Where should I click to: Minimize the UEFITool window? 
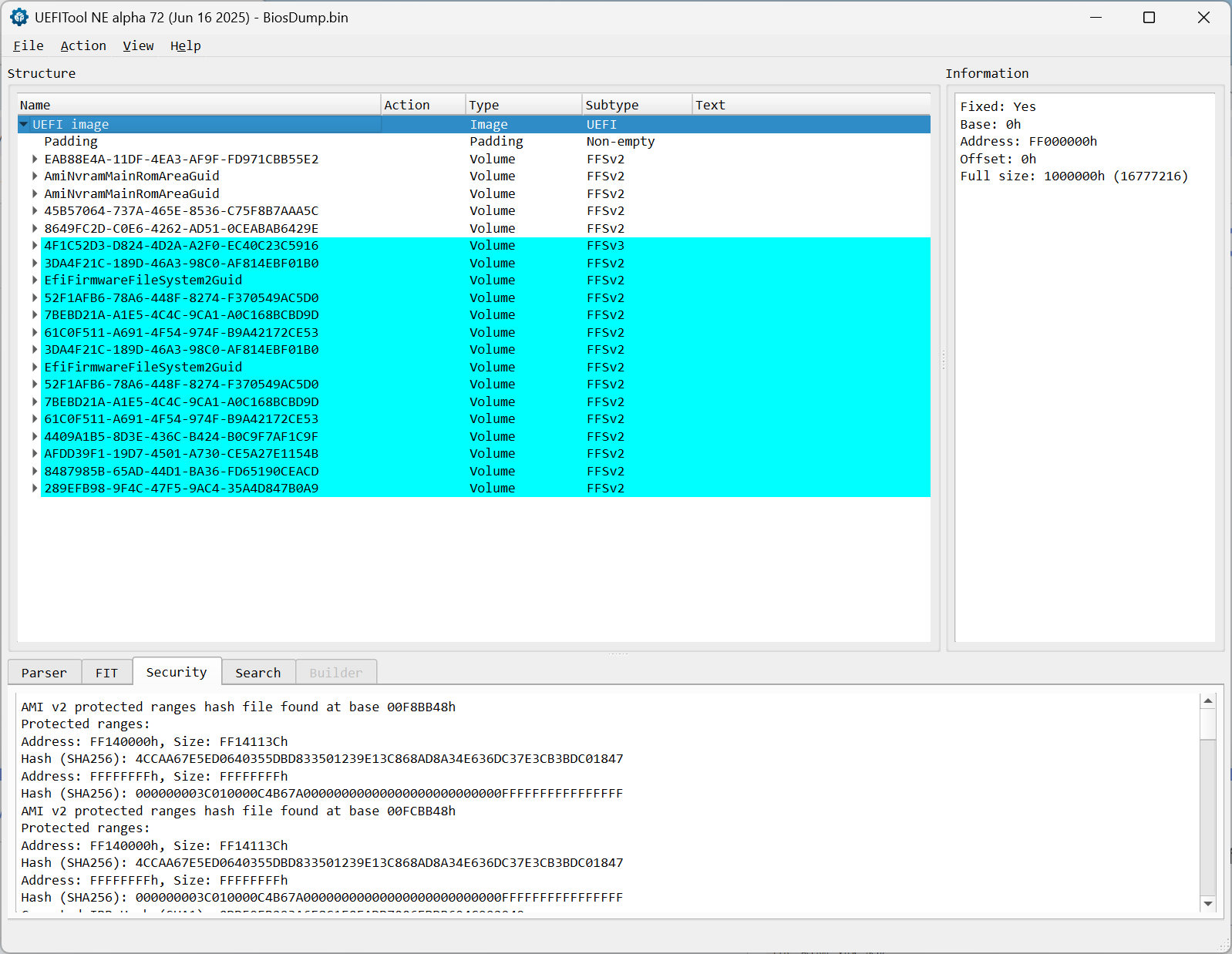1096,17
